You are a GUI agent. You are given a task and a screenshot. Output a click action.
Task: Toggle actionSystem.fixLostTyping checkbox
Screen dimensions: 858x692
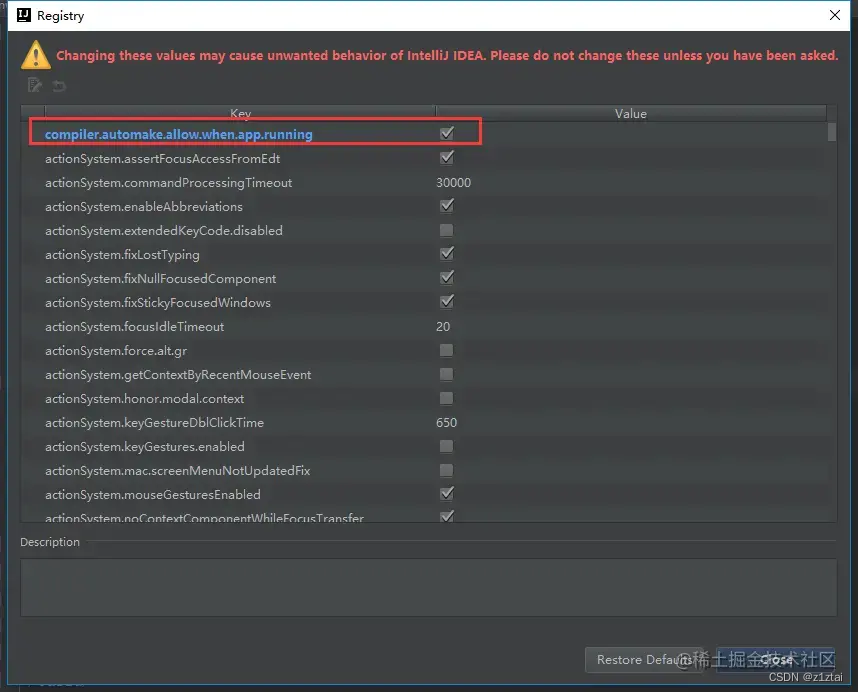tap(447, 253)
